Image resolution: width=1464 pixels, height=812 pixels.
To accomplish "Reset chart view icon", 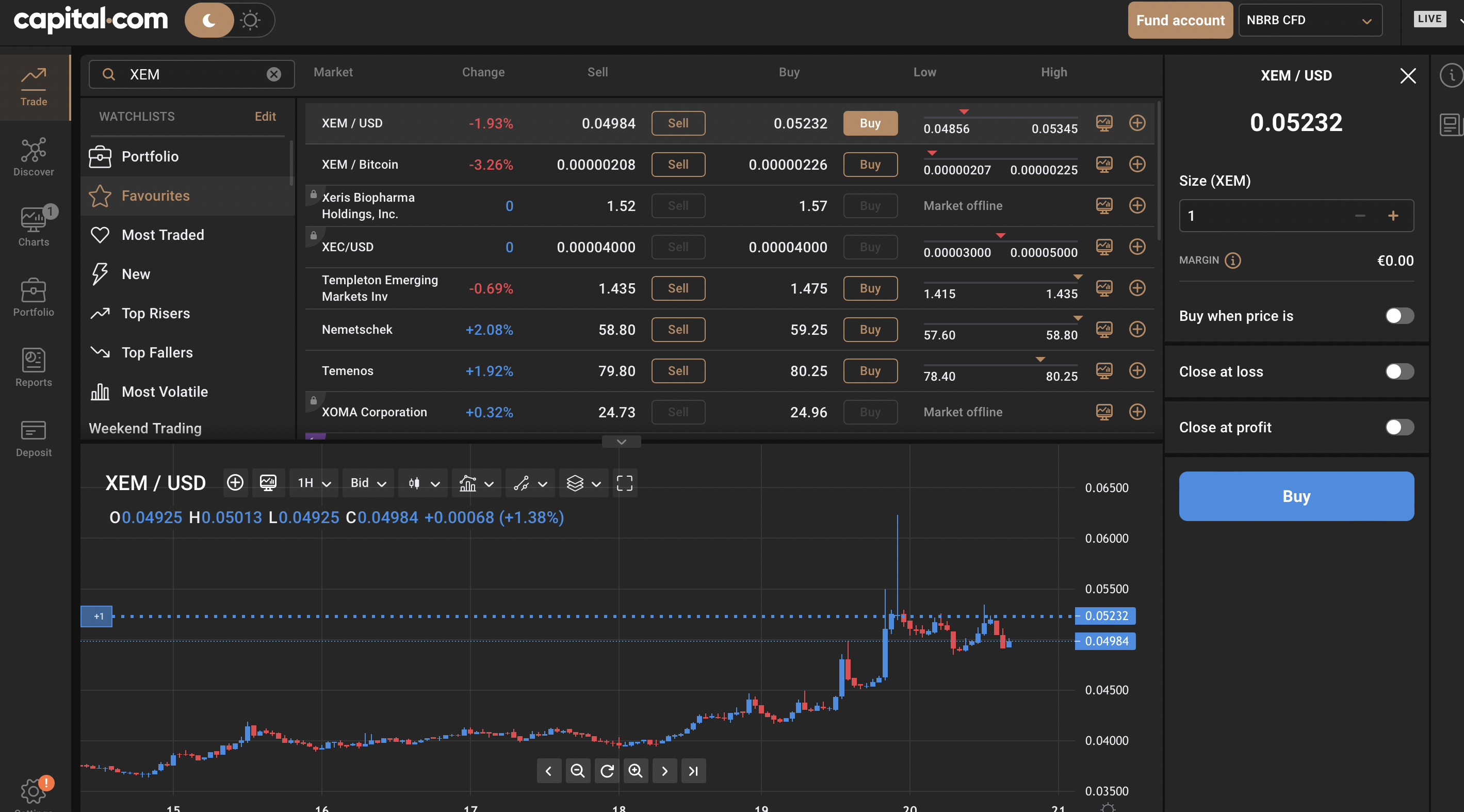I will coord(607,771).
